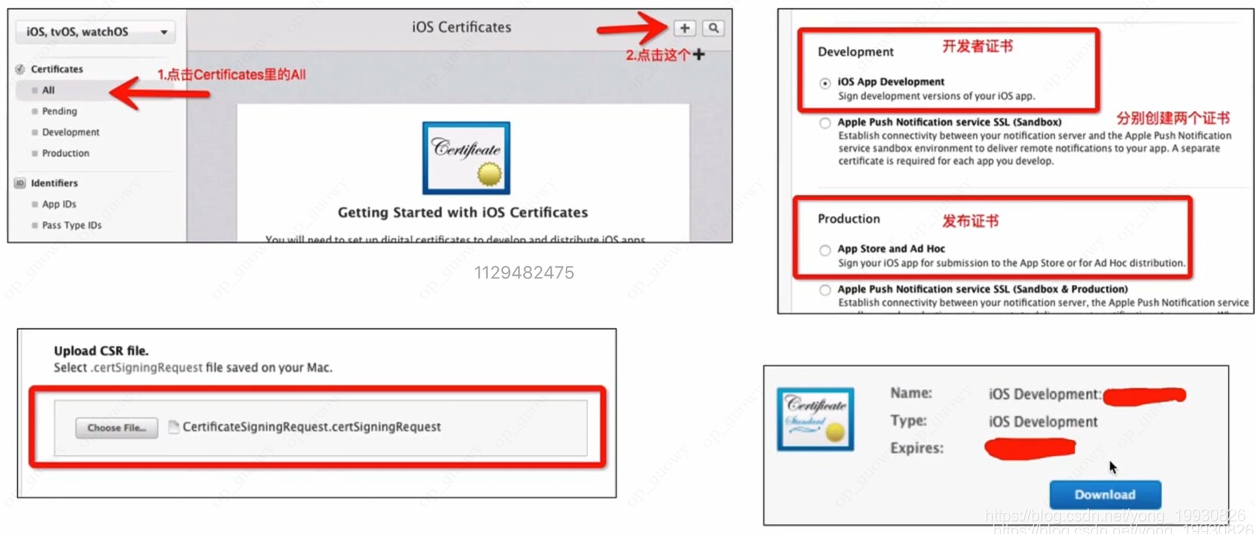1255x534 pixels.
Task: Click the Certificate image above Getting Started
Action: (x=466, y=158)
